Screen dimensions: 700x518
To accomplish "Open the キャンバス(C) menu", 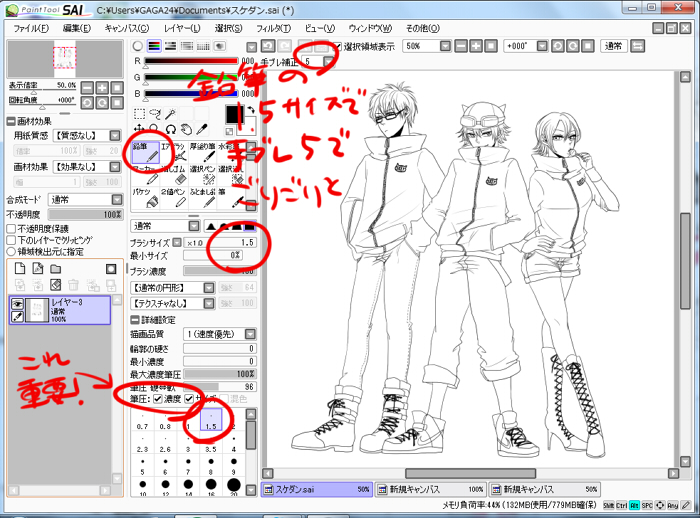I will [127, 28].
